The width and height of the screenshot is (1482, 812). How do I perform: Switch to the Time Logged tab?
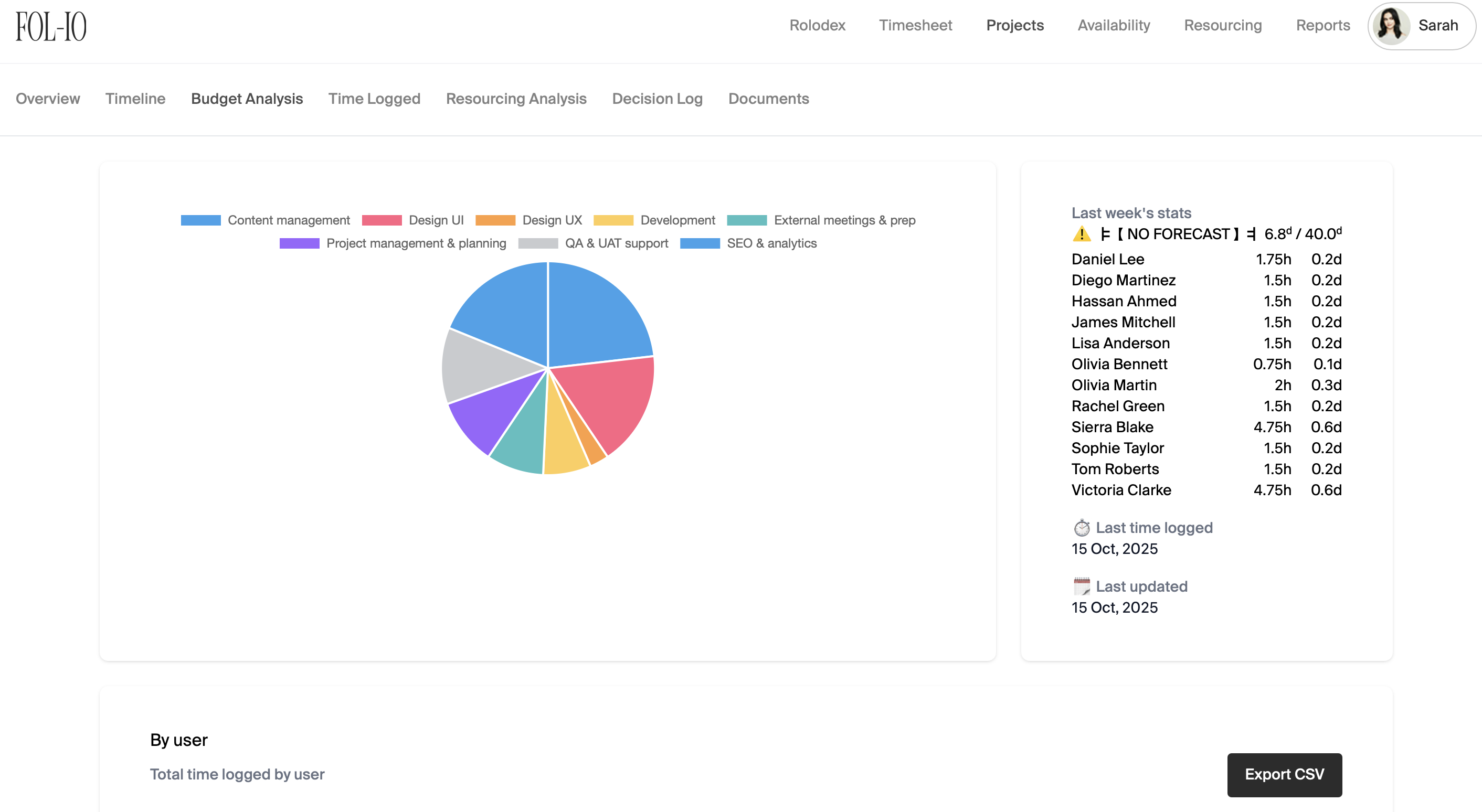point(374,99)
